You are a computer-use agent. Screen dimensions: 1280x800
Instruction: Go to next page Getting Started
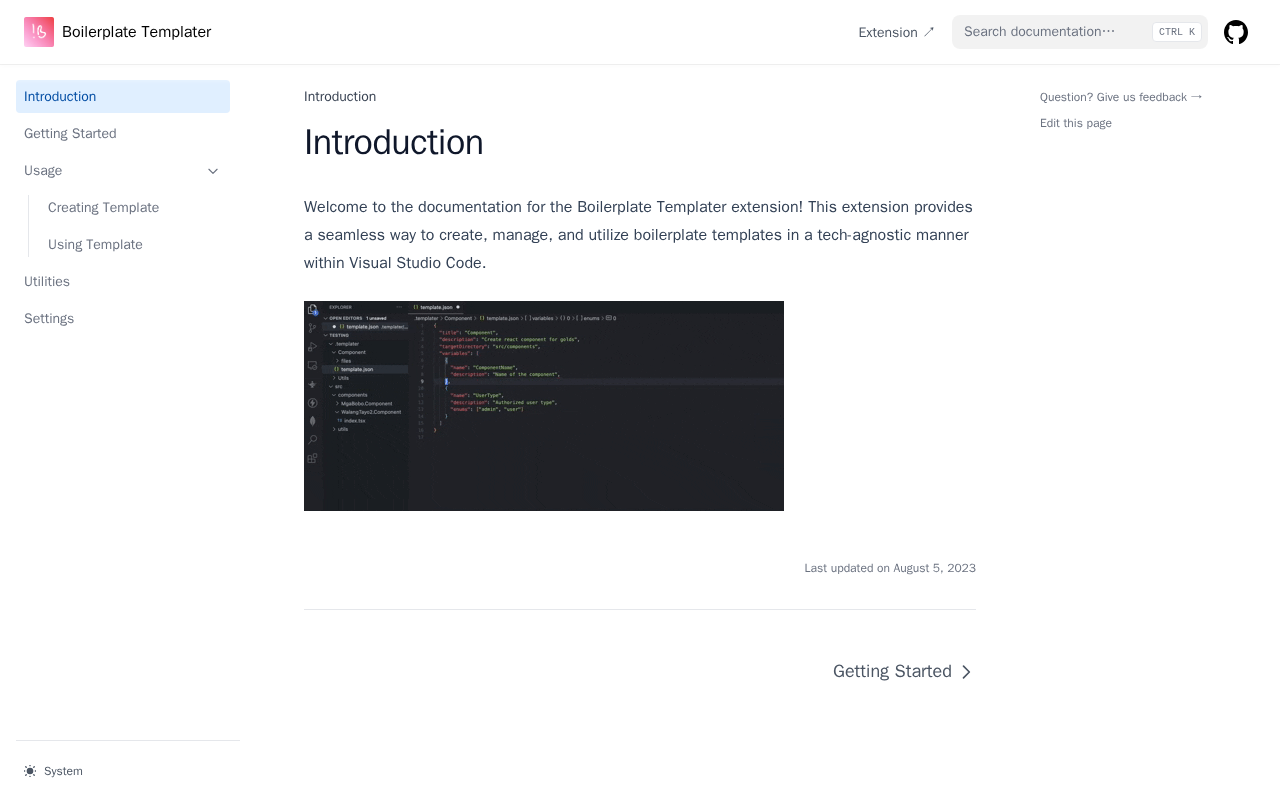(x=892, y=672)
